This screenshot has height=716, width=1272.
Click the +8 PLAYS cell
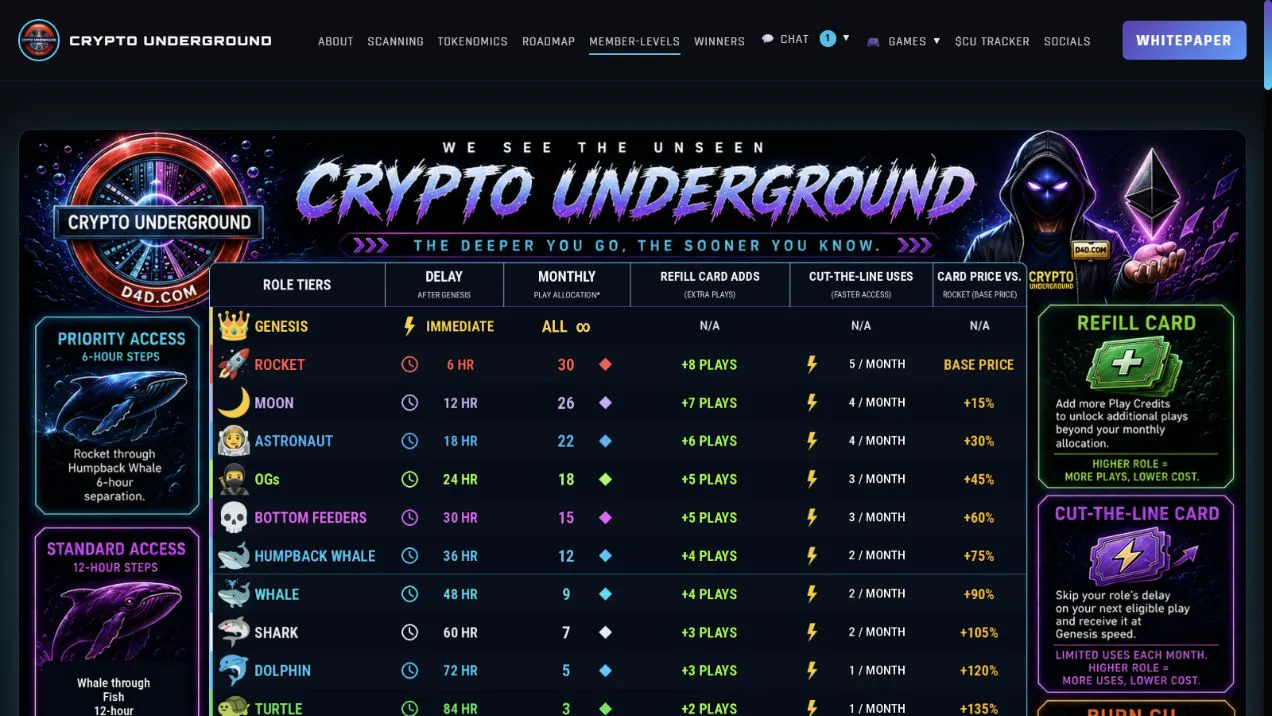[x=709, y=364]
